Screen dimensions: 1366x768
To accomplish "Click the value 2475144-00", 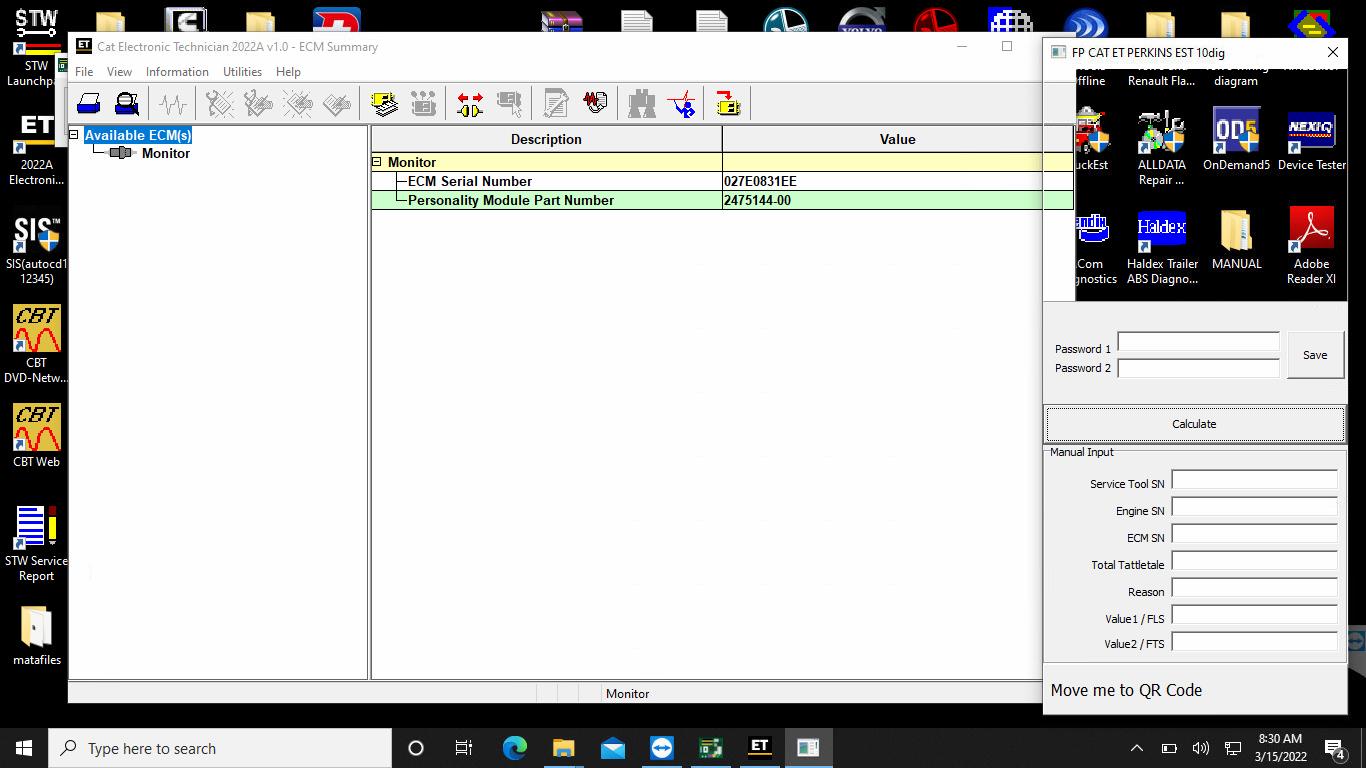I will [757, 200].
